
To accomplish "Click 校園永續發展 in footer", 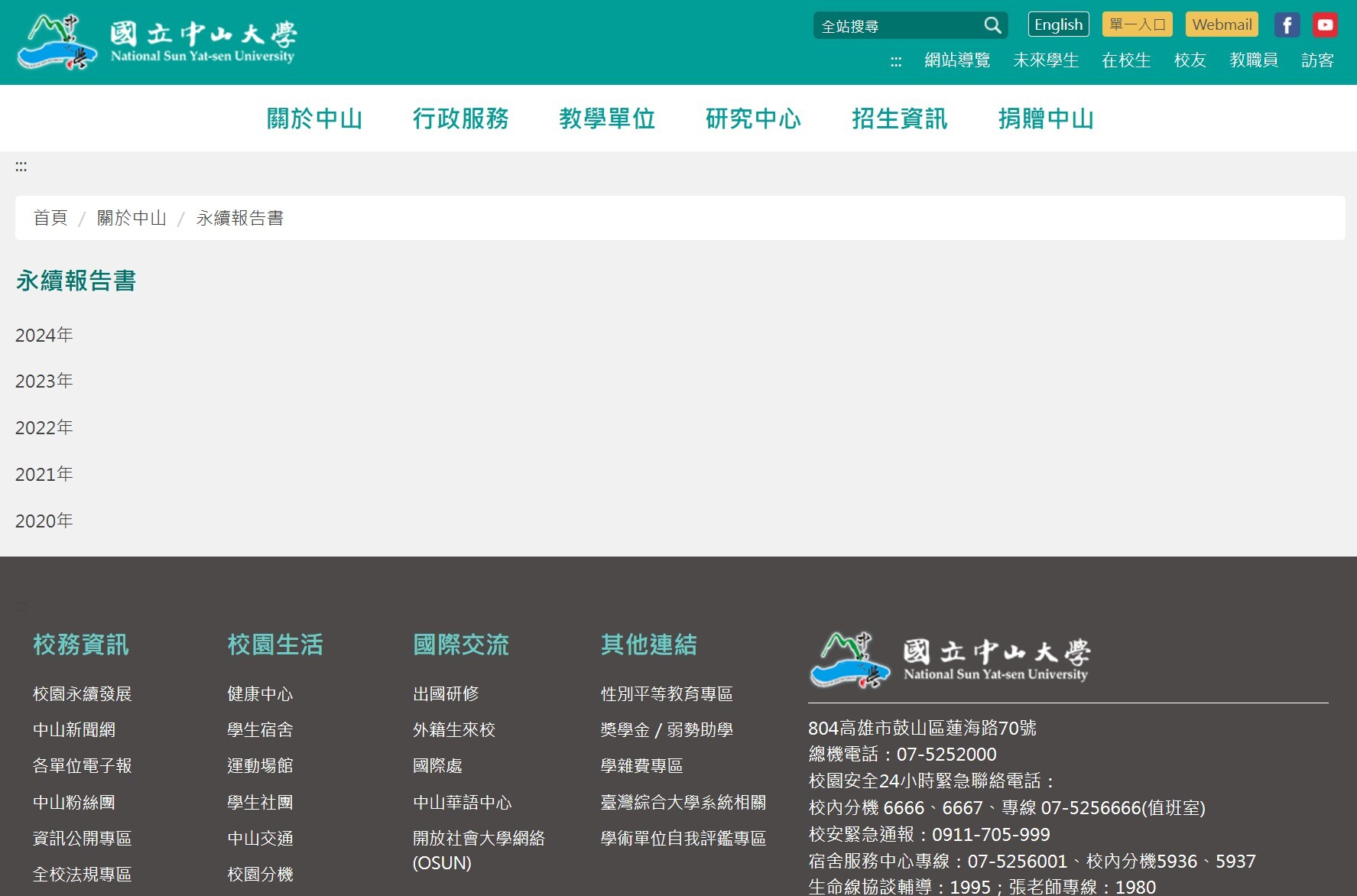I will tap(83, 693).
